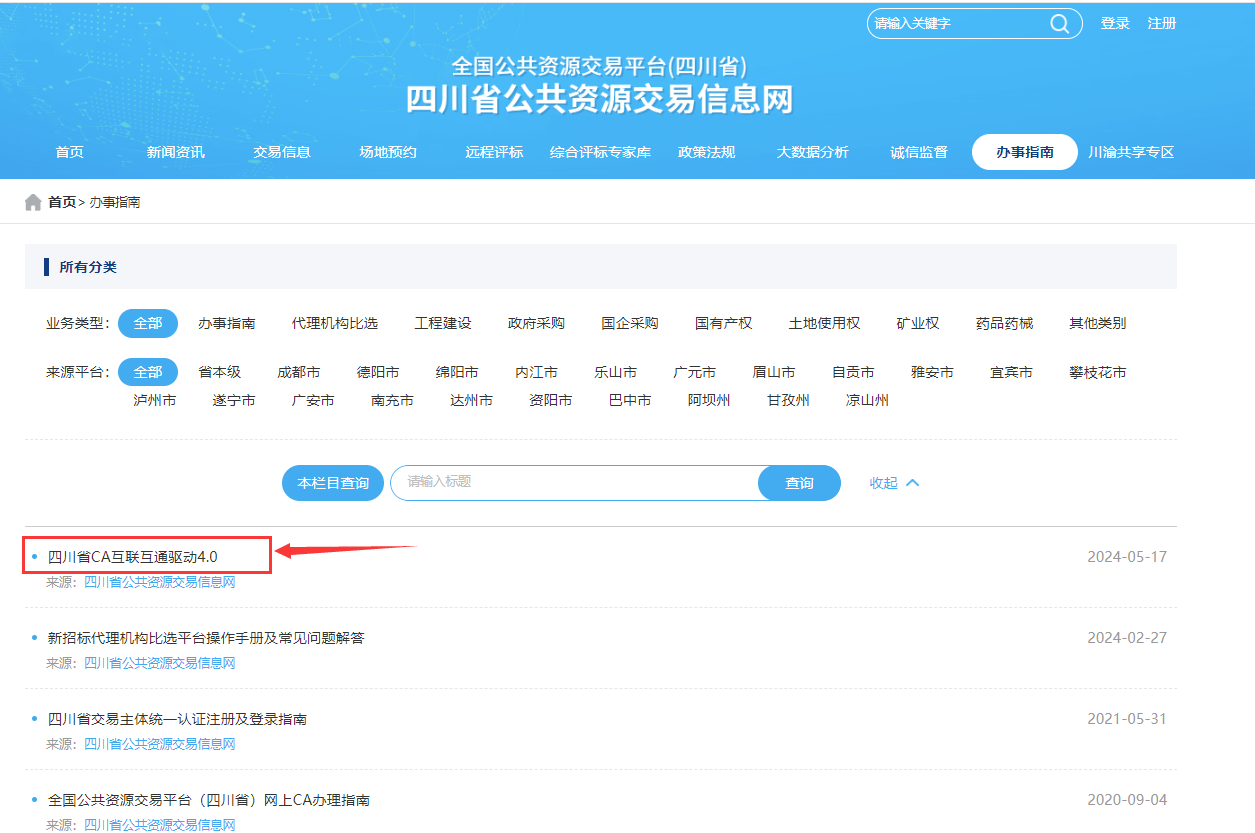Screen dimensions: 1255x833
Task: Filter source platform by 成都市
Action: click(299, 372)
